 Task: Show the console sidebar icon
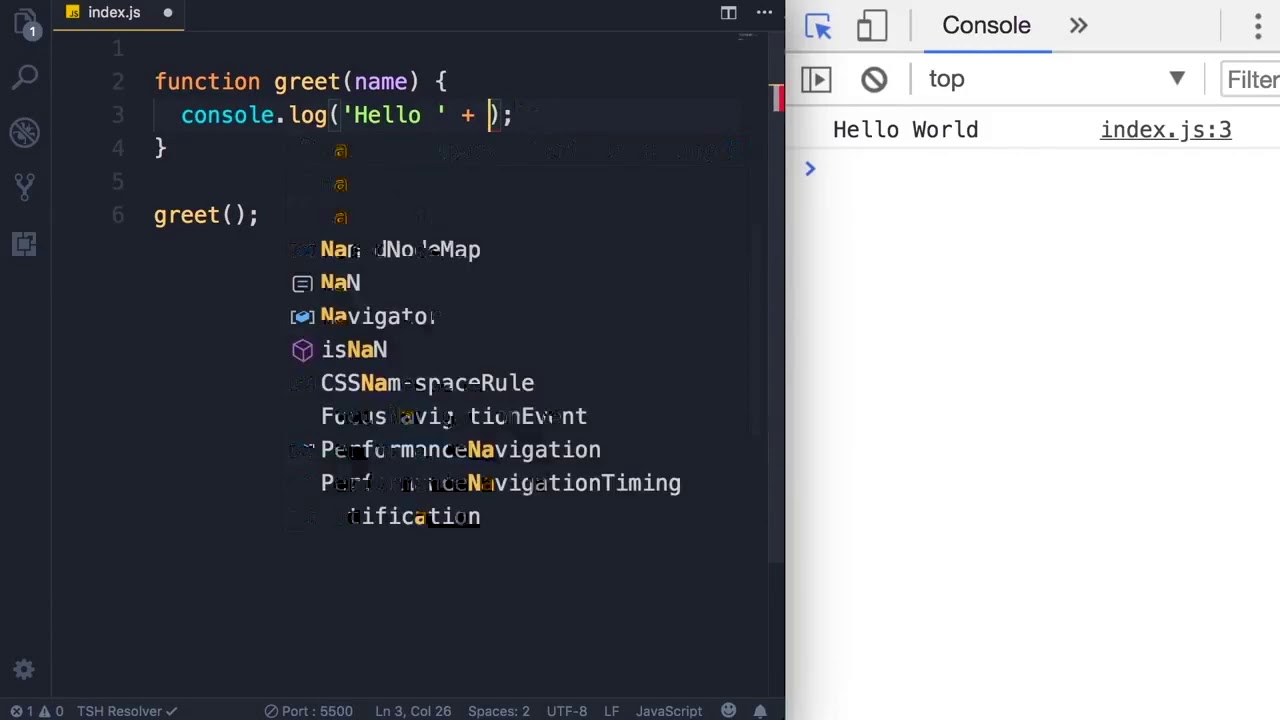[x=816, y=79]
